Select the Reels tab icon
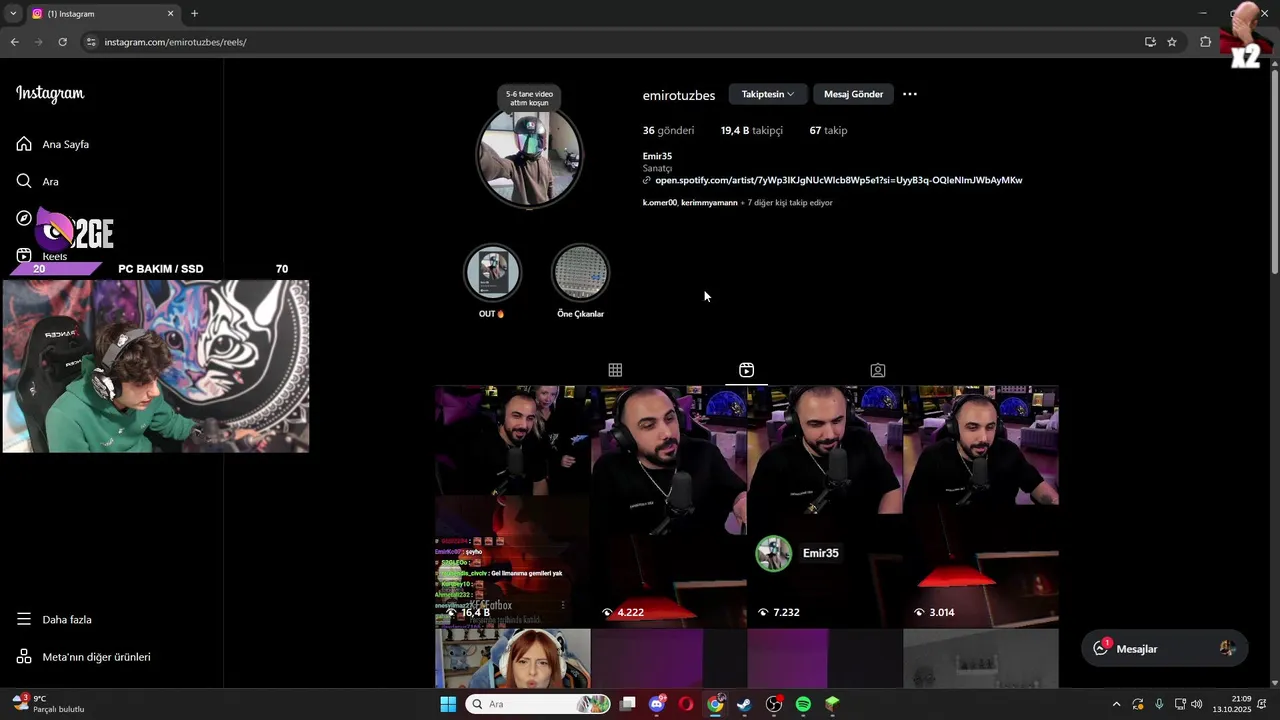Screen dimensions: 1280x720 (x=746, y=370)
